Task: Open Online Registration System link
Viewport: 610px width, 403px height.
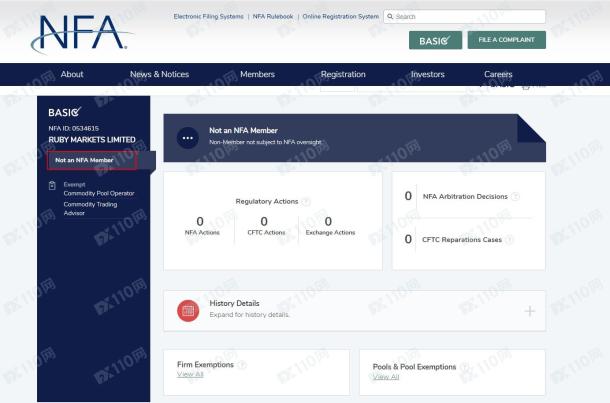Action: click(x=341, y=17)
